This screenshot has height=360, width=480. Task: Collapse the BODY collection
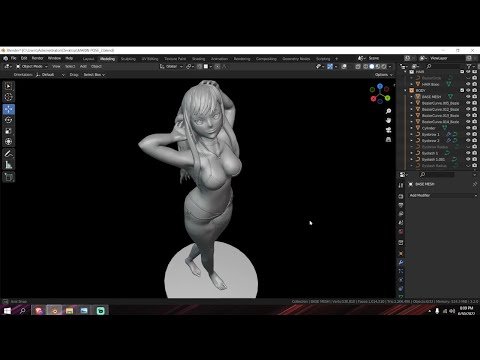[406, 90]
